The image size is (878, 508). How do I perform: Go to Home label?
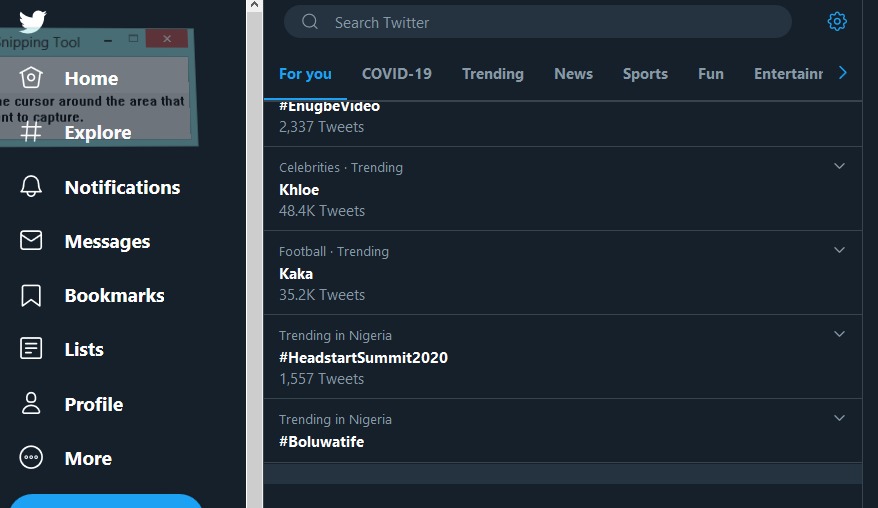(91, 78)
